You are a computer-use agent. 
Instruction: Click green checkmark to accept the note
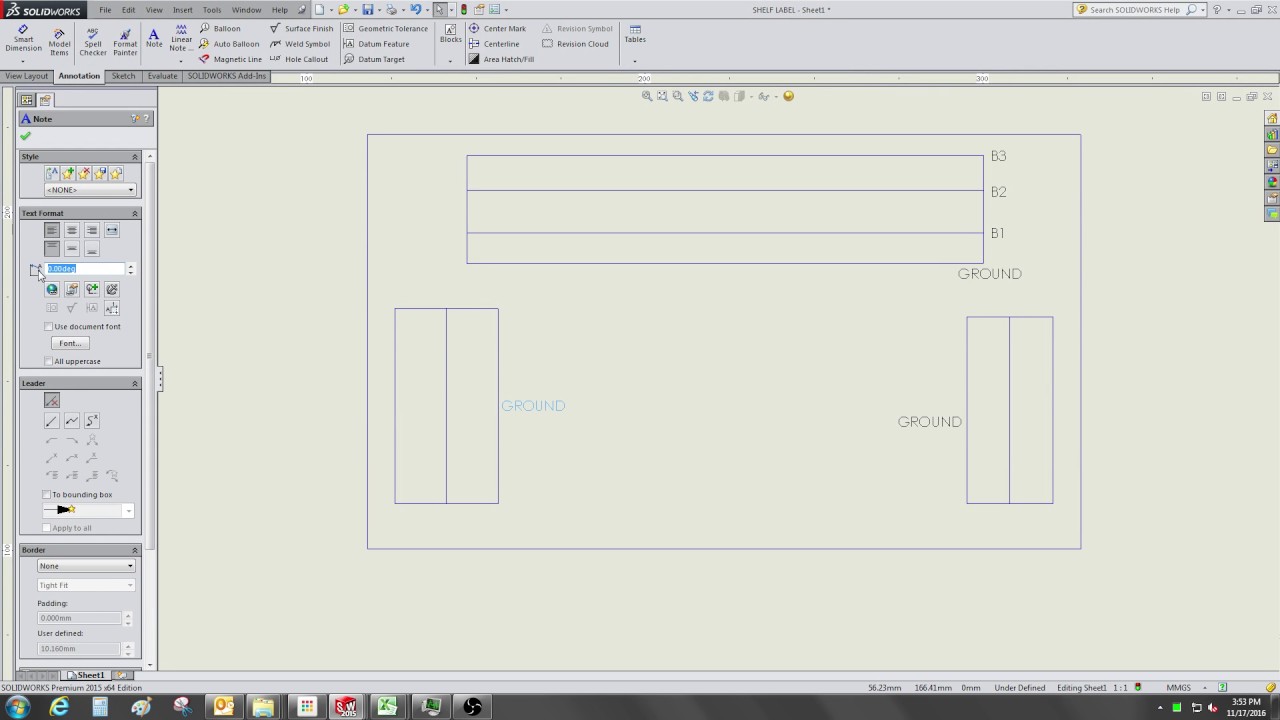coord(26,136)
